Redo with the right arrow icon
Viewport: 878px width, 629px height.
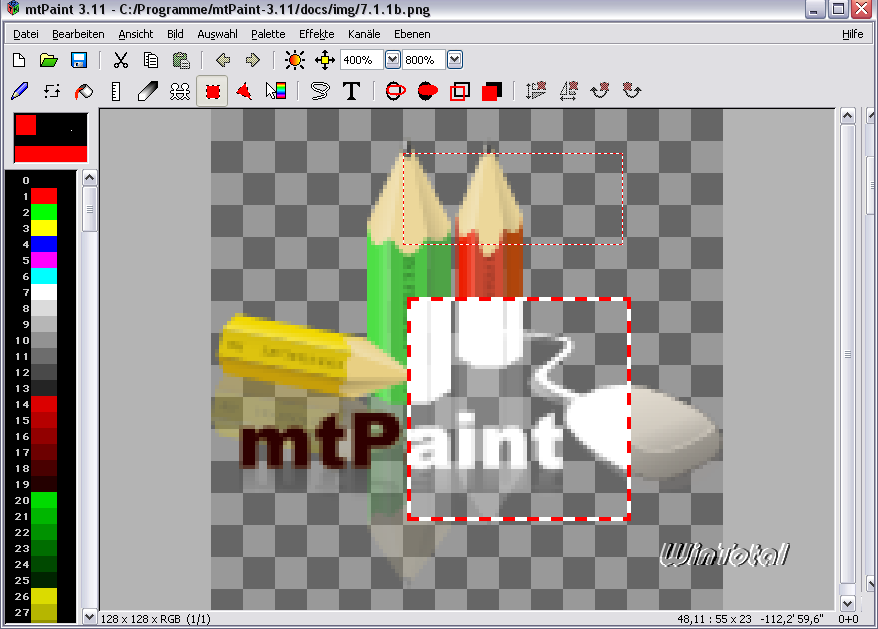pyautogui.click(x=253, y=60)
